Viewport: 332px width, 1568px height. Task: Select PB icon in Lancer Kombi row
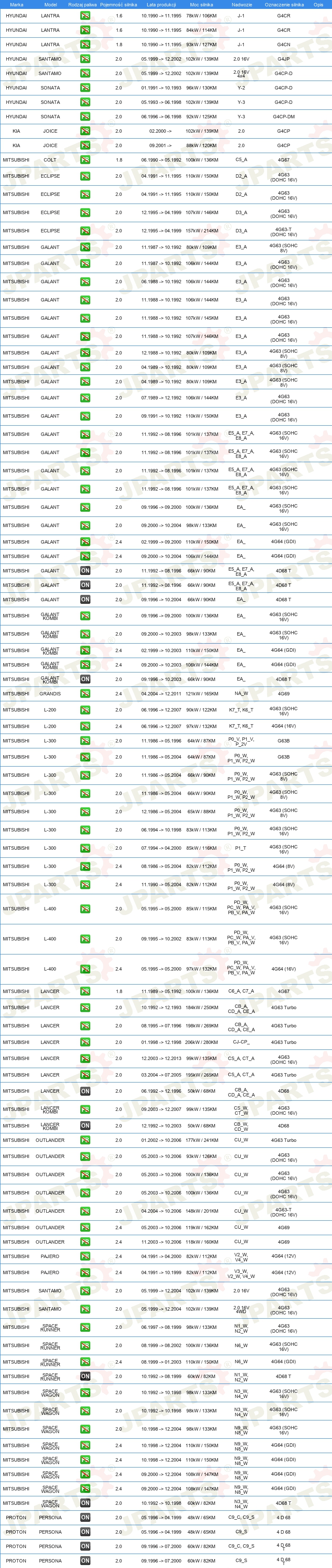point(85,1109)
